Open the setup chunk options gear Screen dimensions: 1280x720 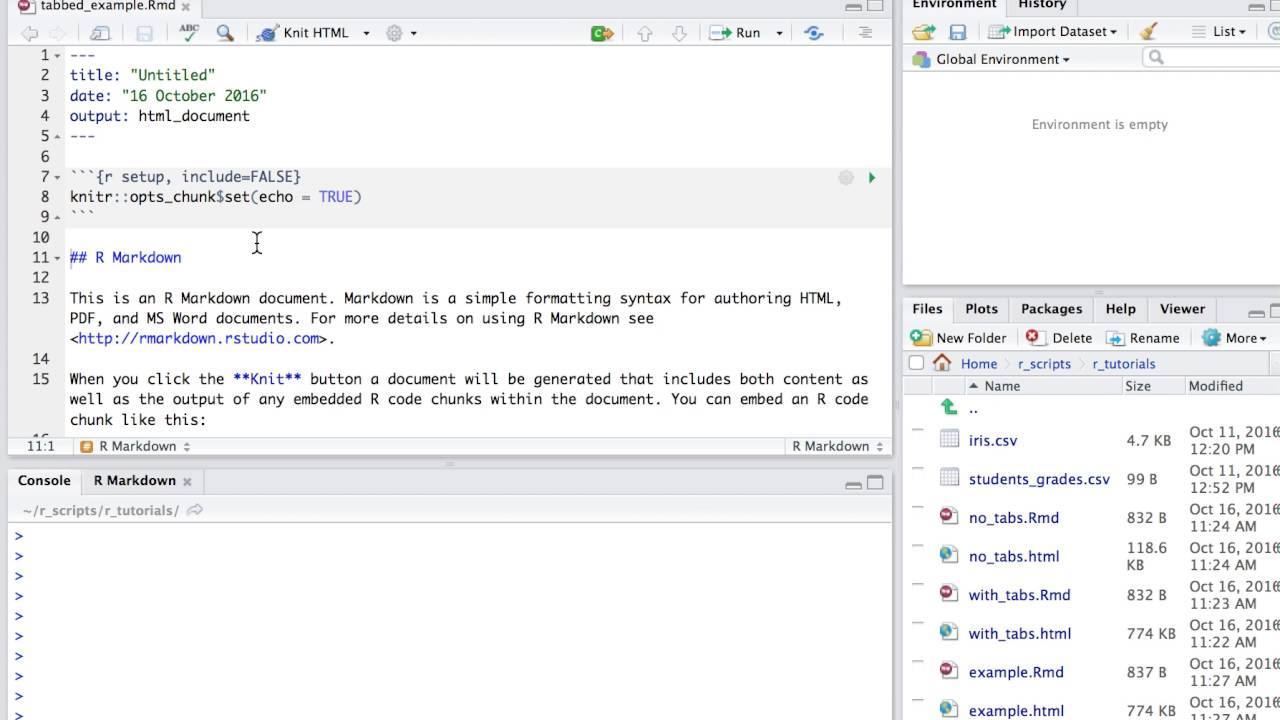click(846, 177)
